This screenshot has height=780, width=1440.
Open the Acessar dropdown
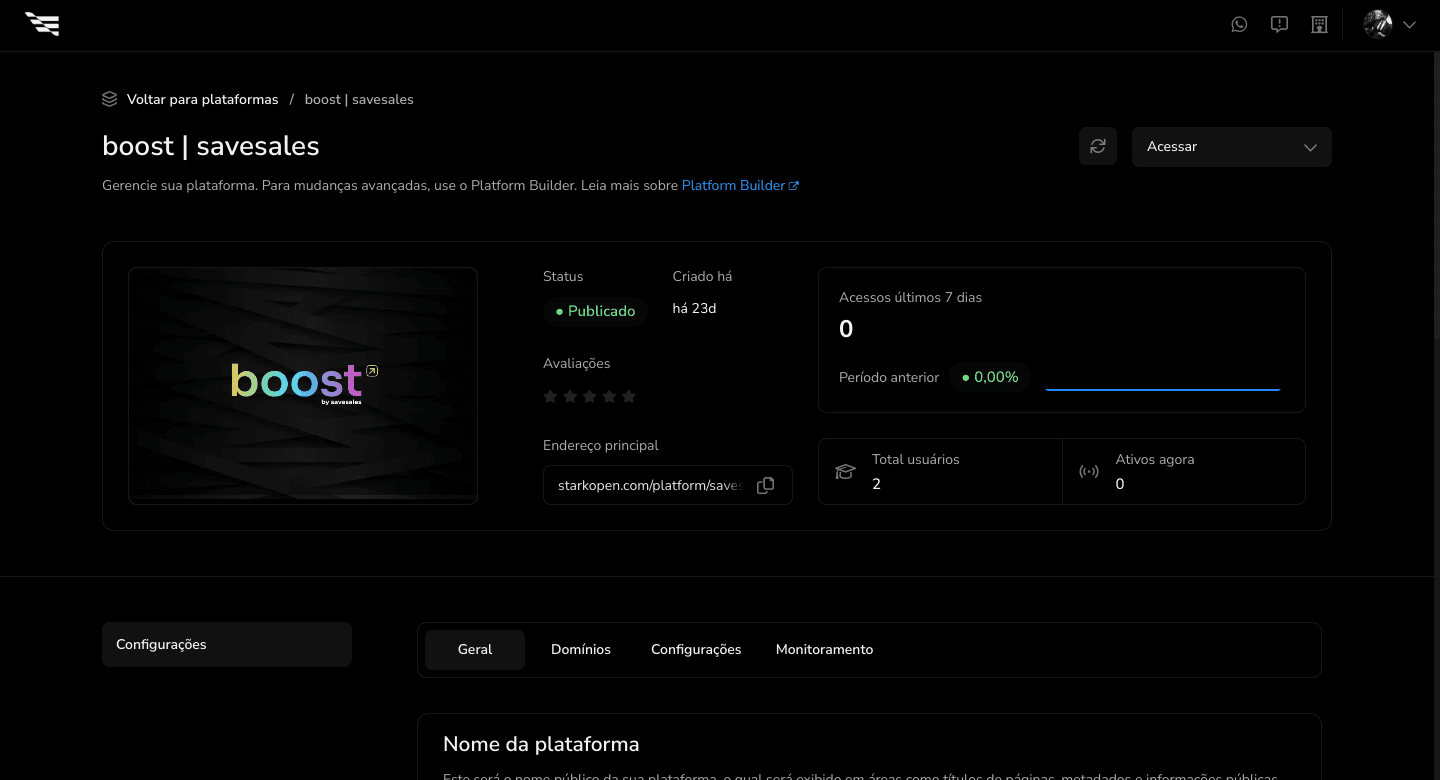coord(1232,146)
